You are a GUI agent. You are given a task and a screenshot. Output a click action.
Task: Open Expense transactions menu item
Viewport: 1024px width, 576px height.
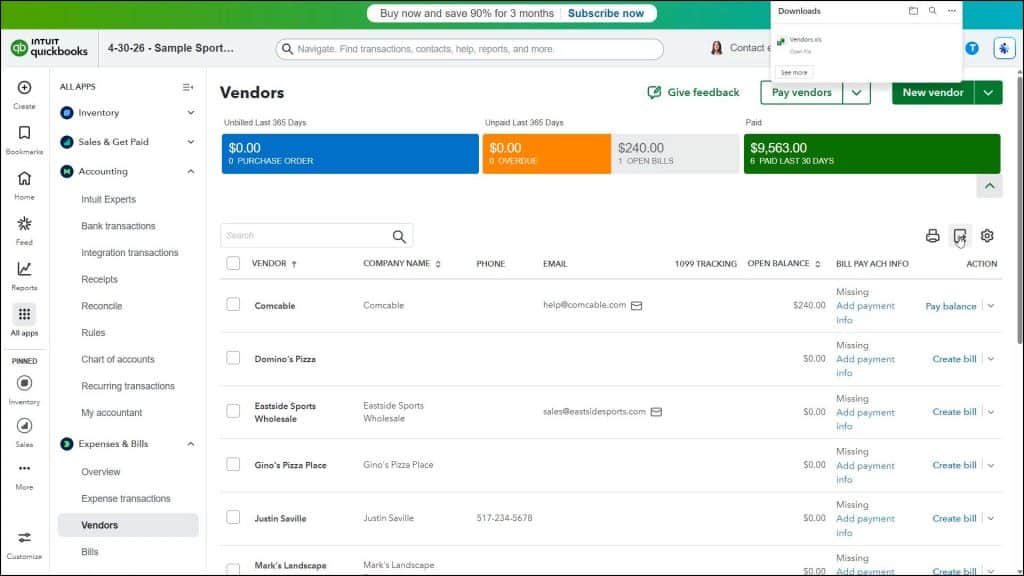click(x=126, y=498)
